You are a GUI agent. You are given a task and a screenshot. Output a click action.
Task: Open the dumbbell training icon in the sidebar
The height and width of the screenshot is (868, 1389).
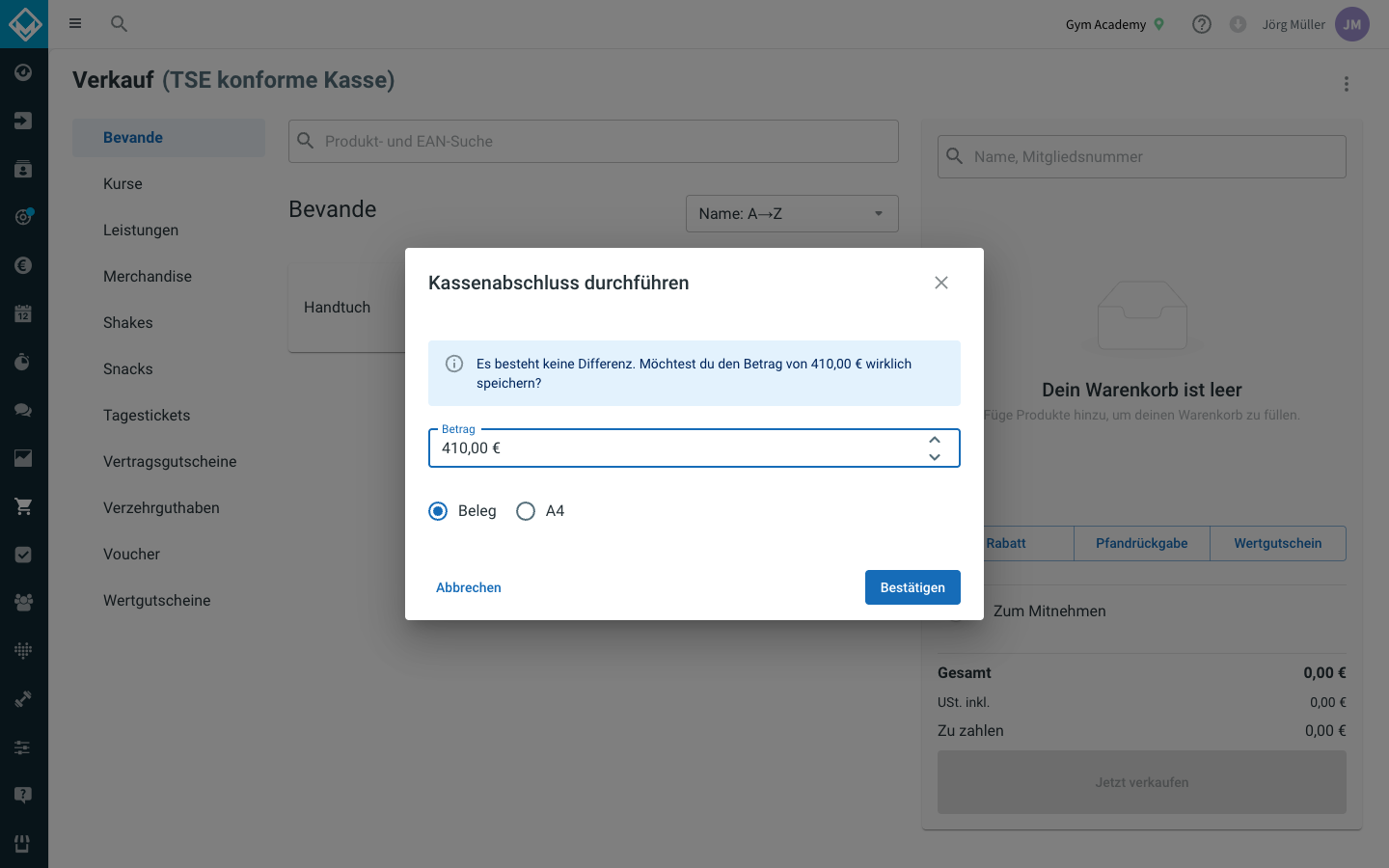[x=23, y=699]
